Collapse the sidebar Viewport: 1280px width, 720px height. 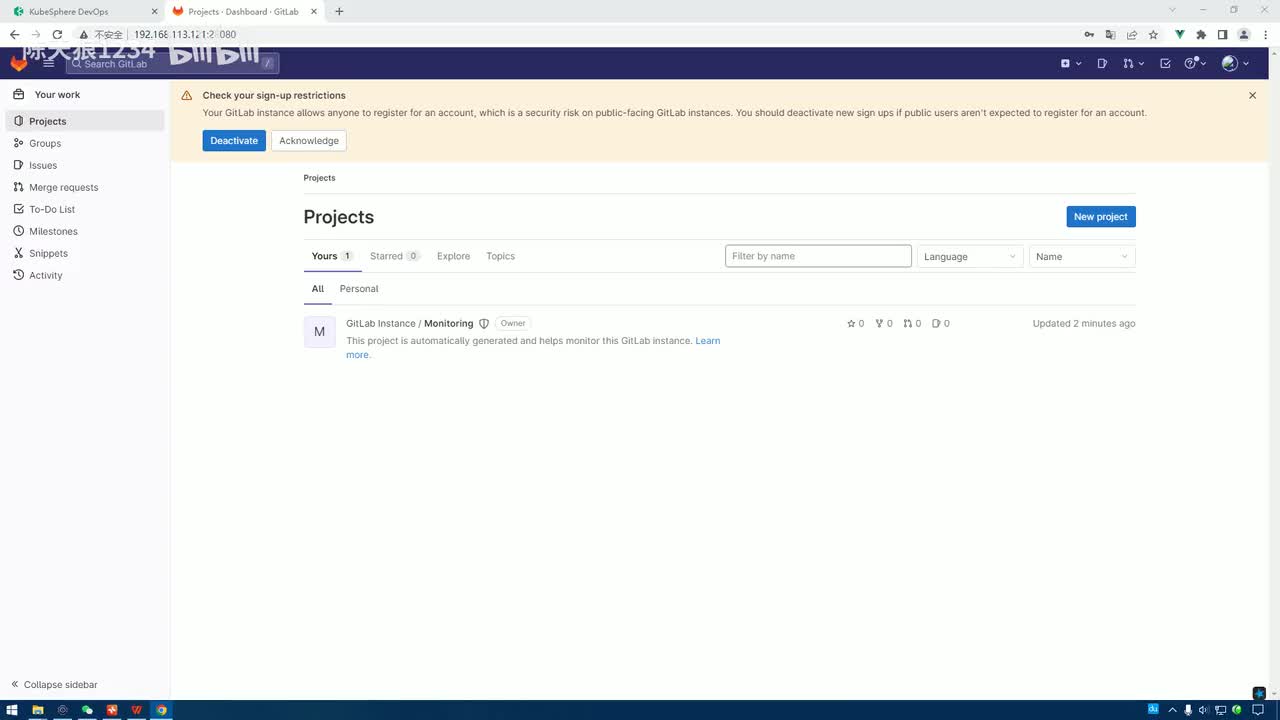[55, 685]
